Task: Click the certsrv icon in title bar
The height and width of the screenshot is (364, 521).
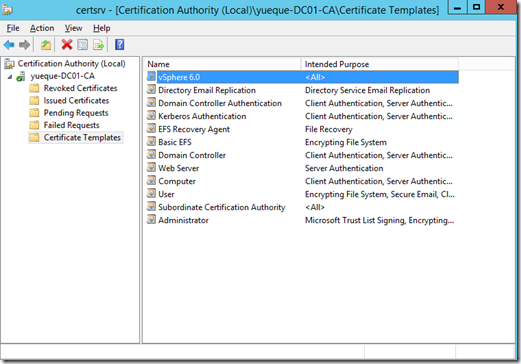Action: tap(7, 10)
